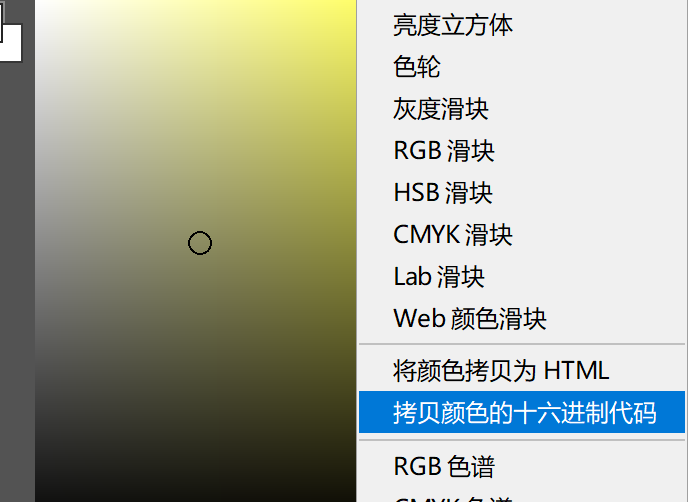Viewport: 688px width, 502px height.
Task: Pick pure white in the color field corner
Action: click(x=39, y=4)
